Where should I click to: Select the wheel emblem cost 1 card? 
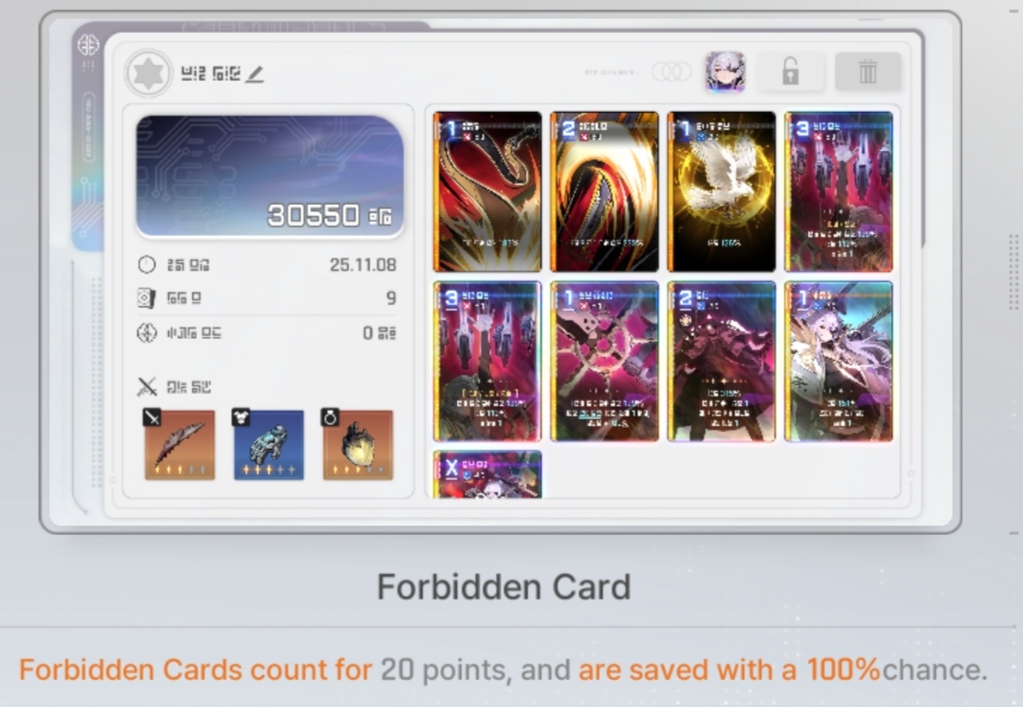click(x=604, y=362)
